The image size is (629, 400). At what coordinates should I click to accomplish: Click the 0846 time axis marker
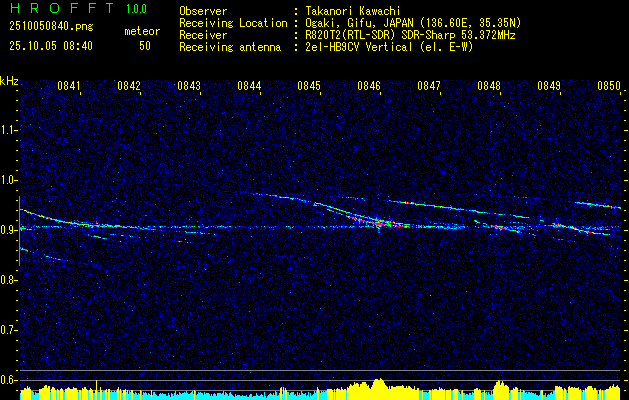pos(369,86)
